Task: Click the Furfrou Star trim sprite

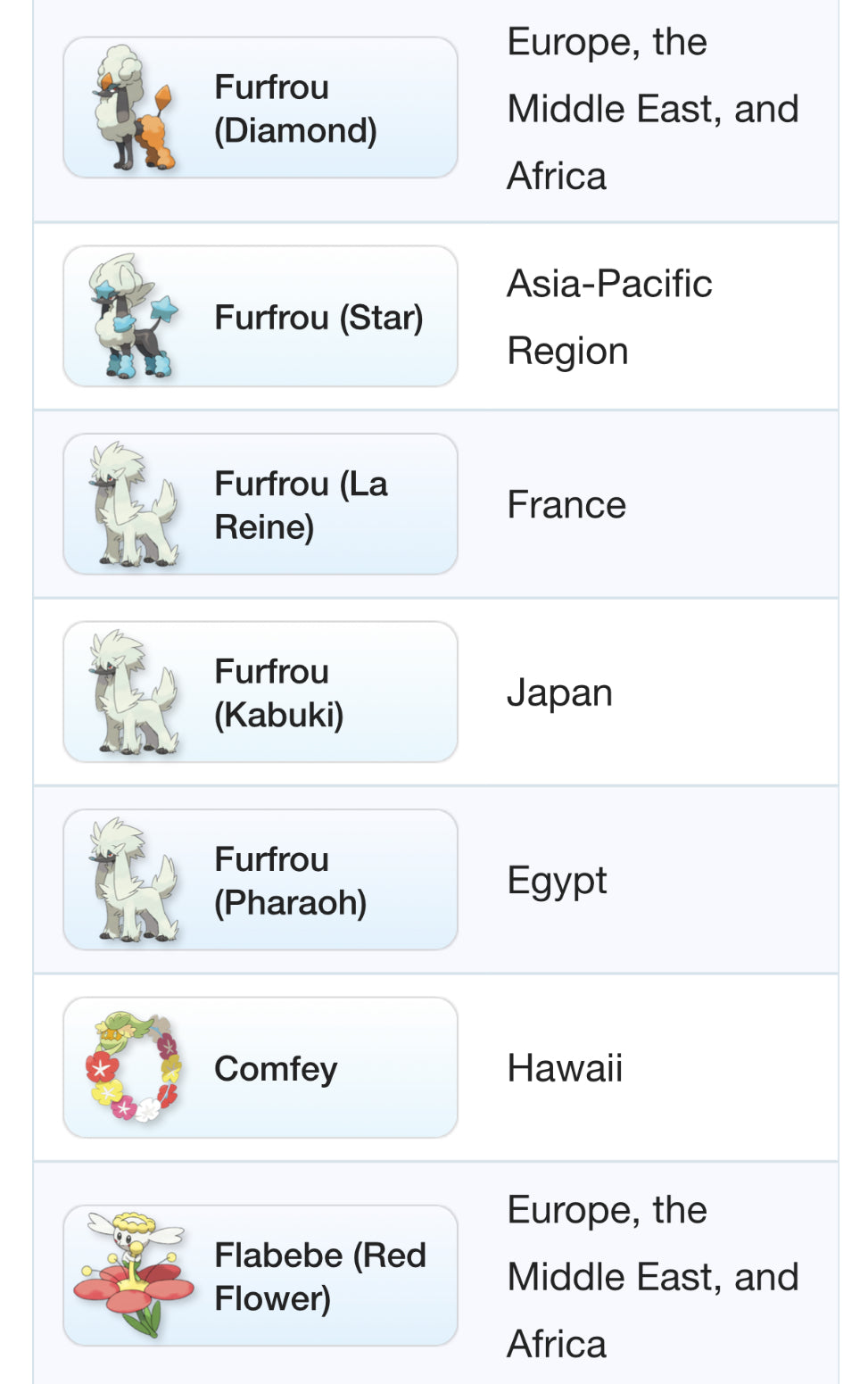Action: click(x=134, y=317)
